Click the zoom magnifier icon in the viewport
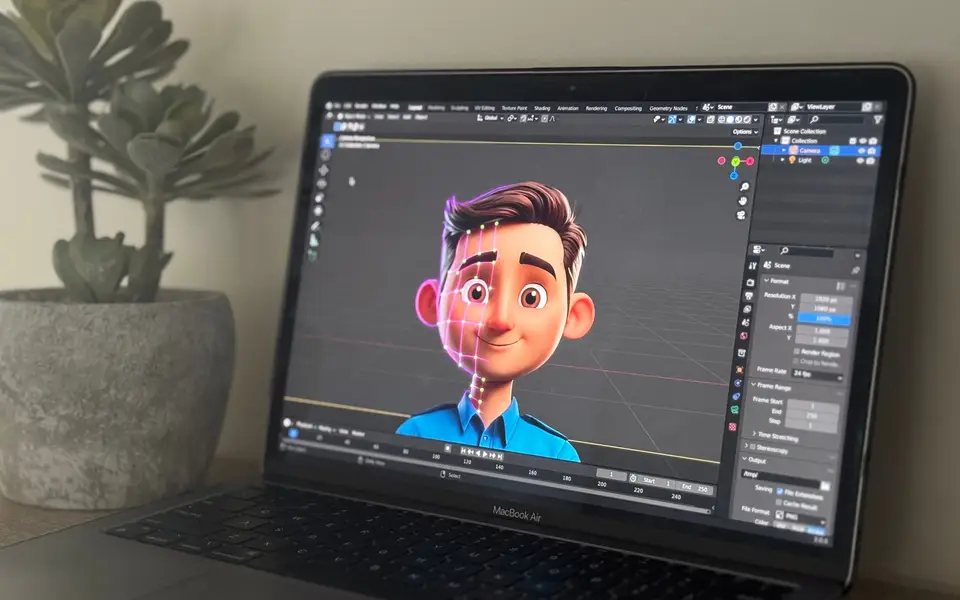960x600 pixels. pyautogui.click(x=744, y=187)
